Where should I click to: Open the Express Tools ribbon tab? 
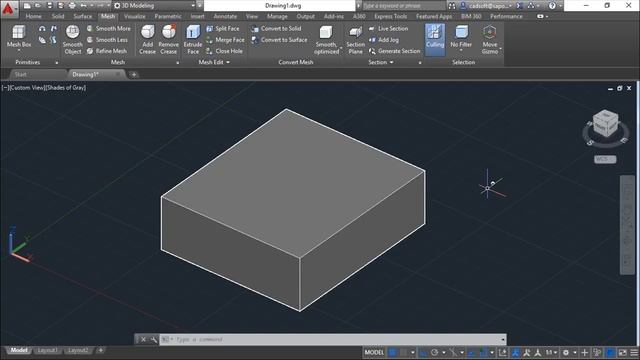(x=391, y=16)
